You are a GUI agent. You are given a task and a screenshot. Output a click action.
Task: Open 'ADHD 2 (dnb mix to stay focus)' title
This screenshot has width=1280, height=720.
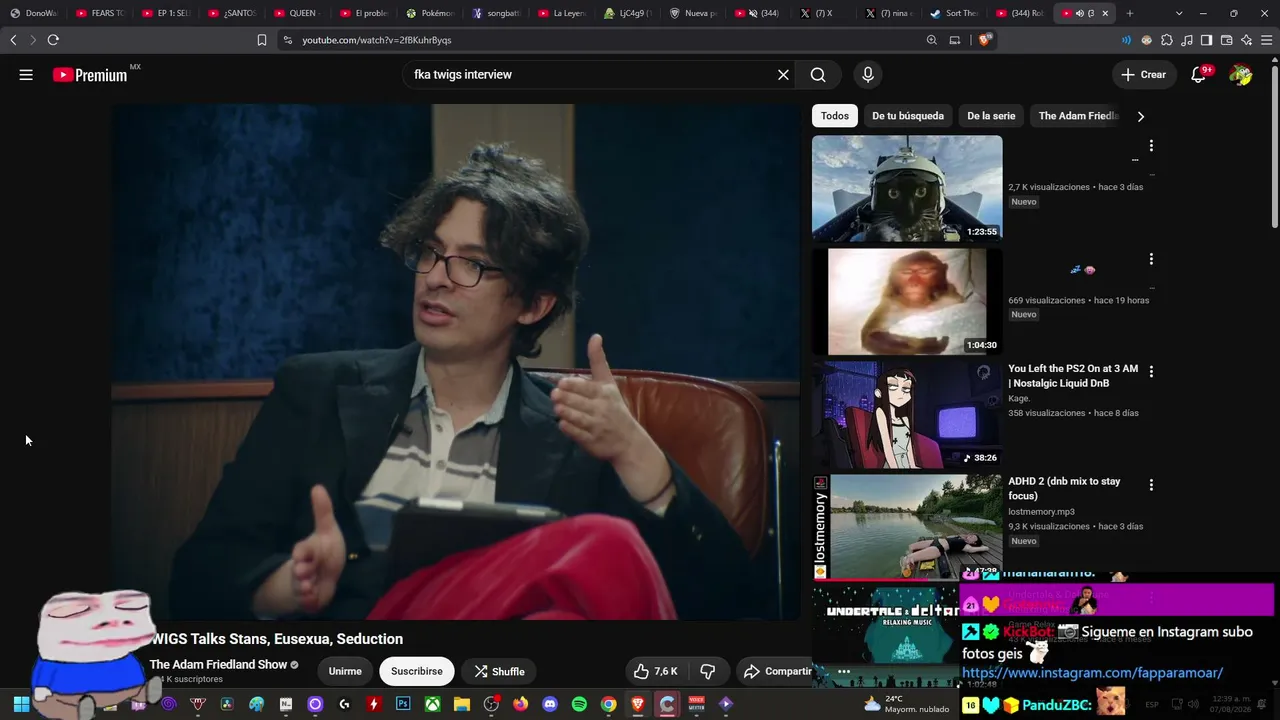(1064, 489)
